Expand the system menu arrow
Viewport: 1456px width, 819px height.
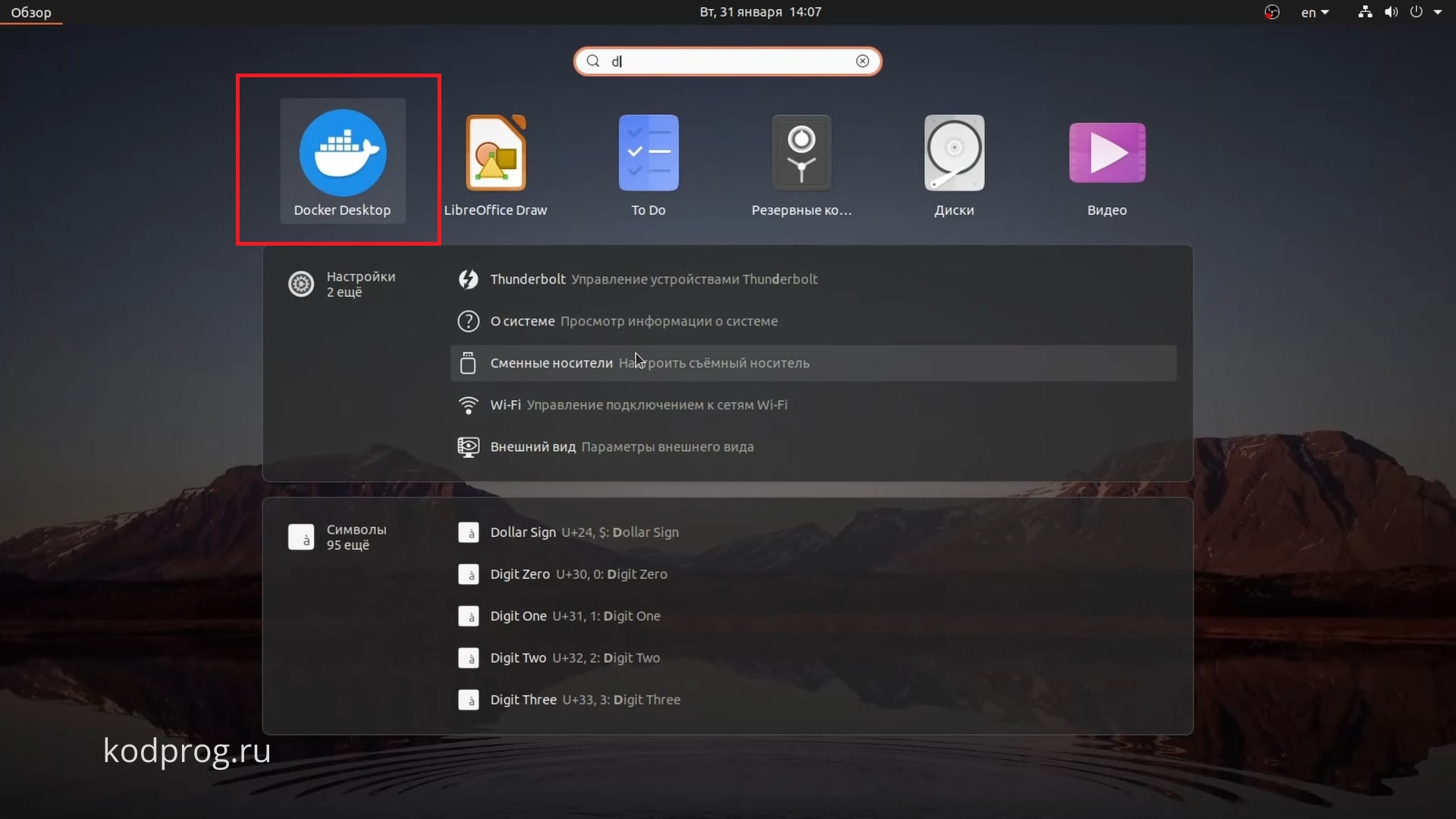click(x=1438, y=12)
